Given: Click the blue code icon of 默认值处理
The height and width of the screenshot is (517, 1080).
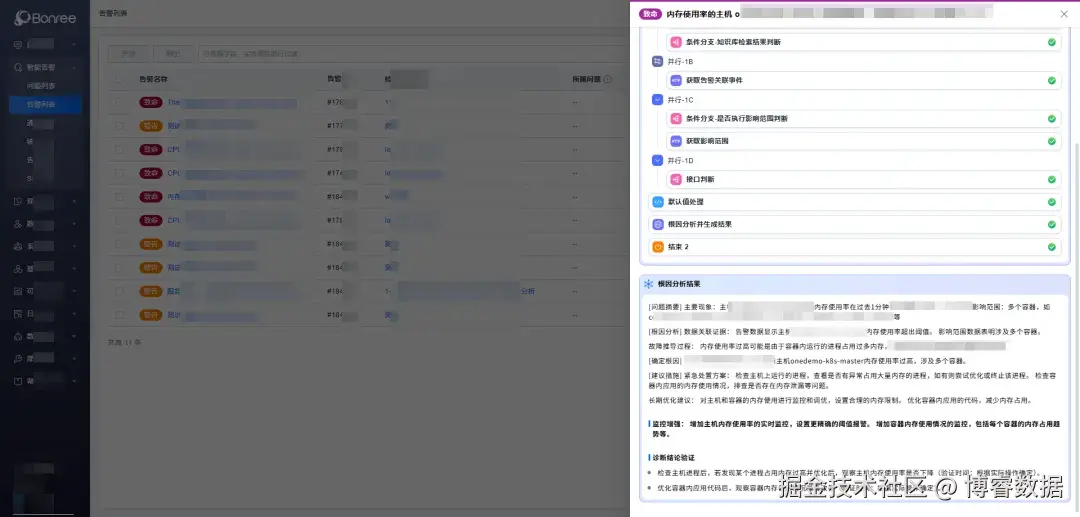Looking at the screenshot, I should tap(658, 202).
